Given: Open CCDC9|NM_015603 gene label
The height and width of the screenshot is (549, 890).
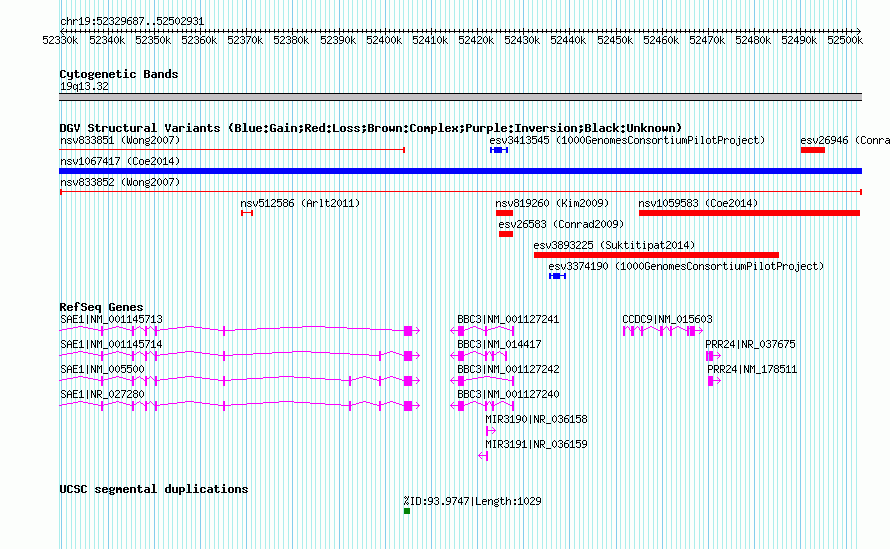Looking at the screenshot, I should 668,319.
